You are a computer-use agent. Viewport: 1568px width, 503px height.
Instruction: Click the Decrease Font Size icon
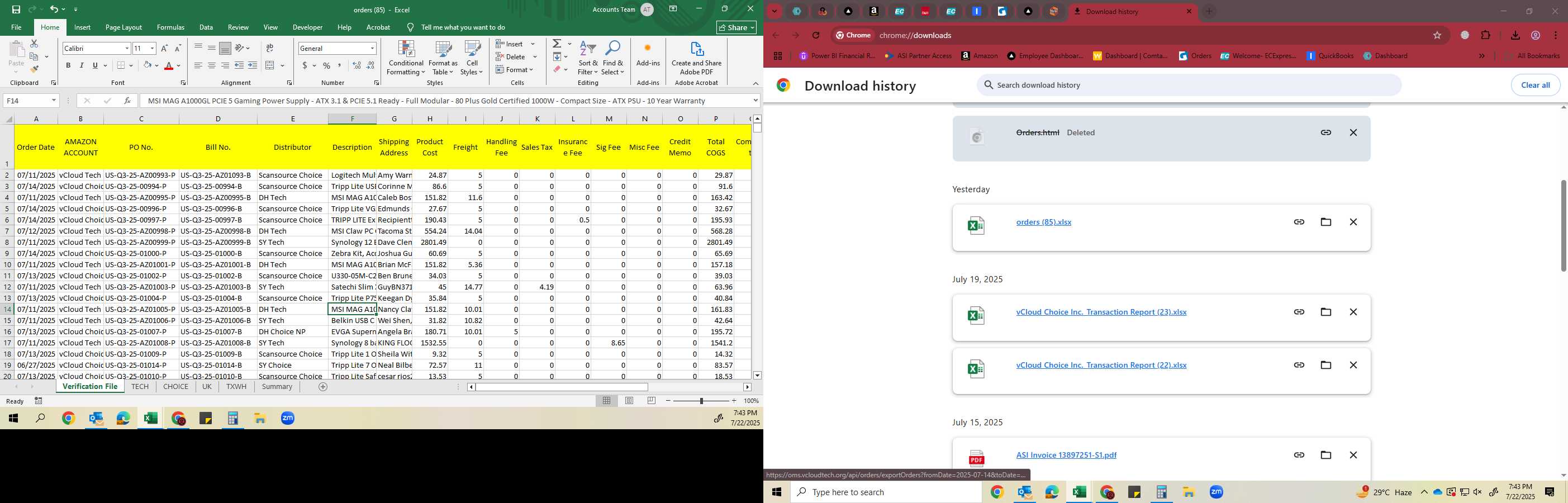tap(178, 48)
